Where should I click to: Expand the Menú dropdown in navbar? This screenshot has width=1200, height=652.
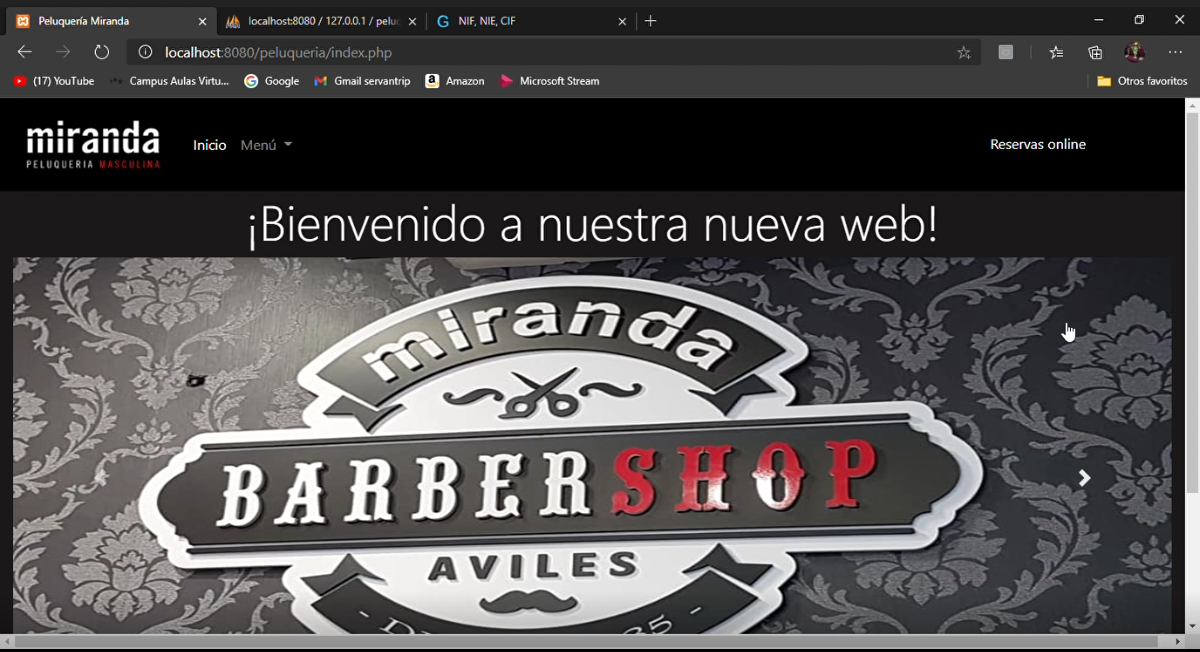266,145
